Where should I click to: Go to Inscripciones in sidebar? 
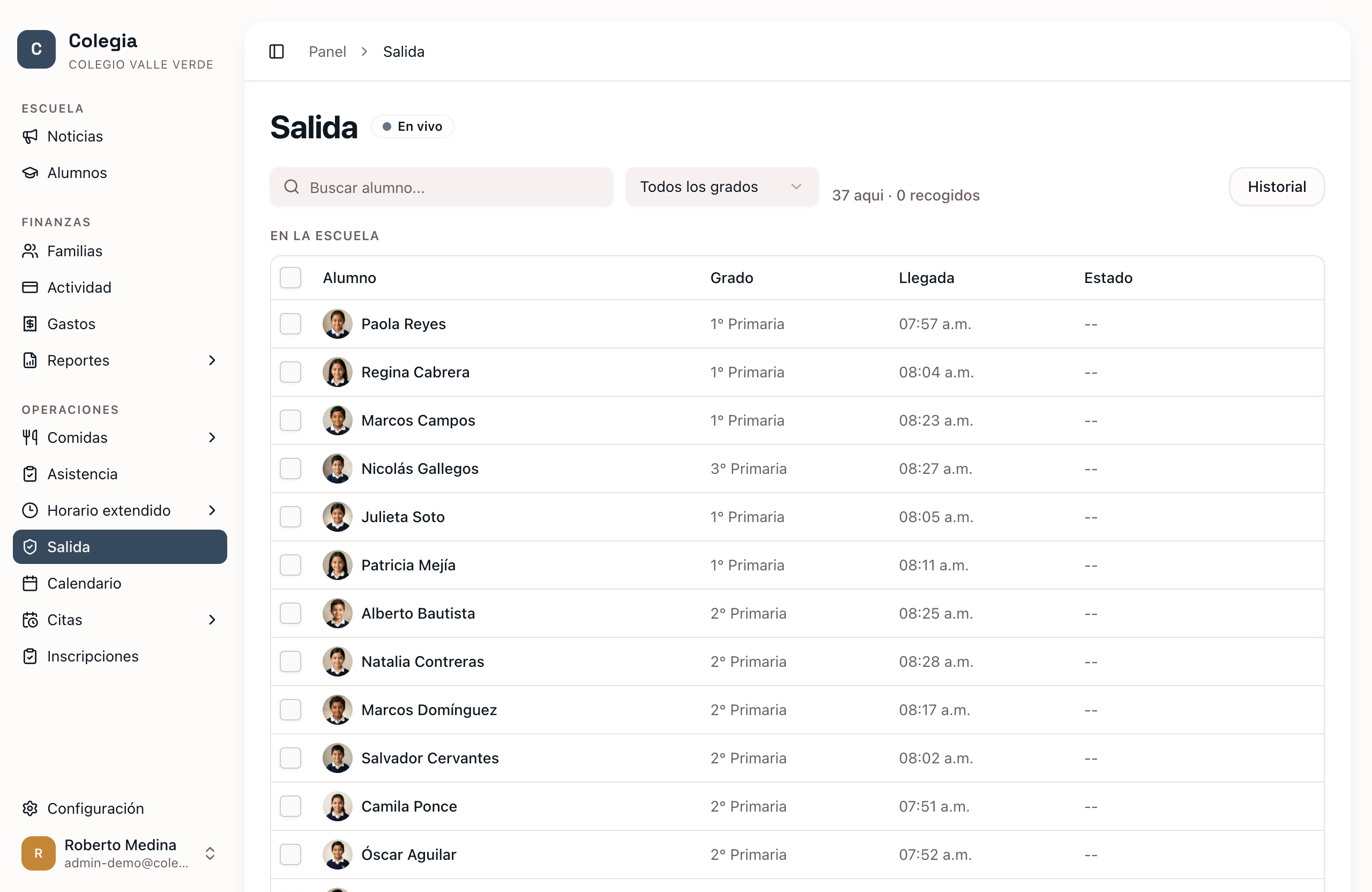point(120,656)
